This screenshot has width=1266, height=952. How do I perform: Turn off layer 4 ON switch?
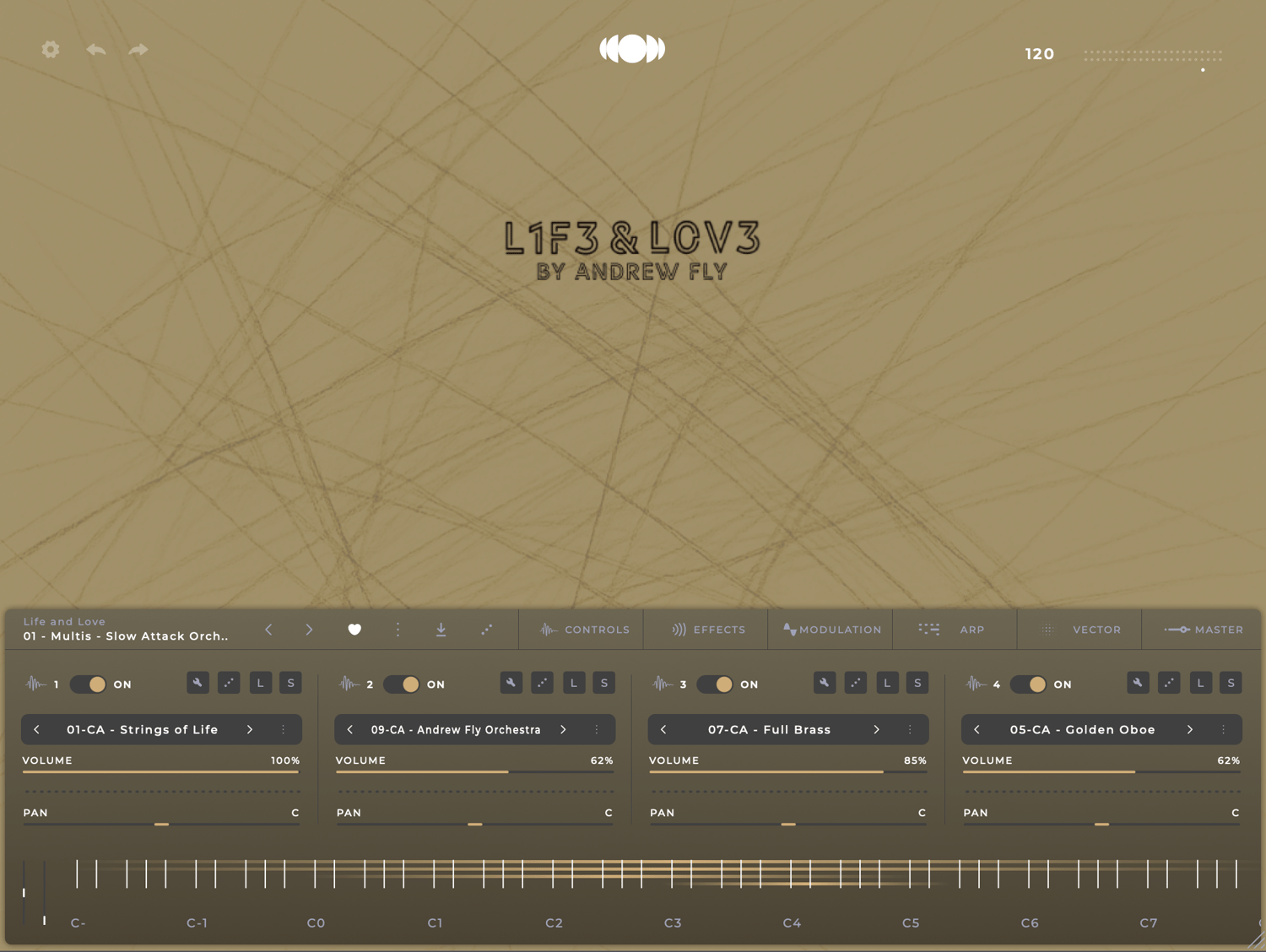(x=1028, y=684)
